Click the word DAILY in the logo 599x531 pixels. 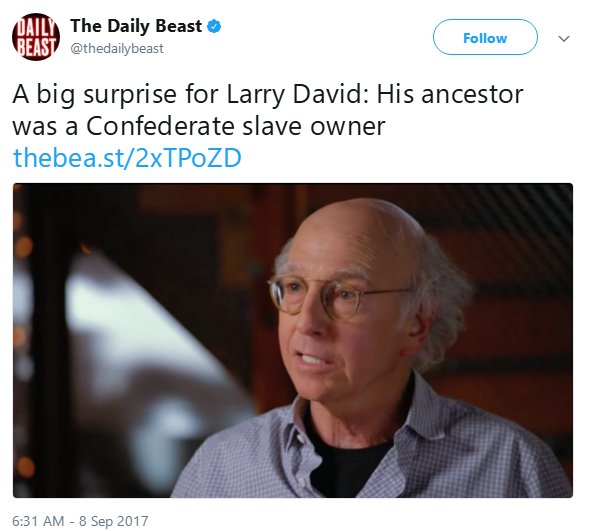pos(36,28)
